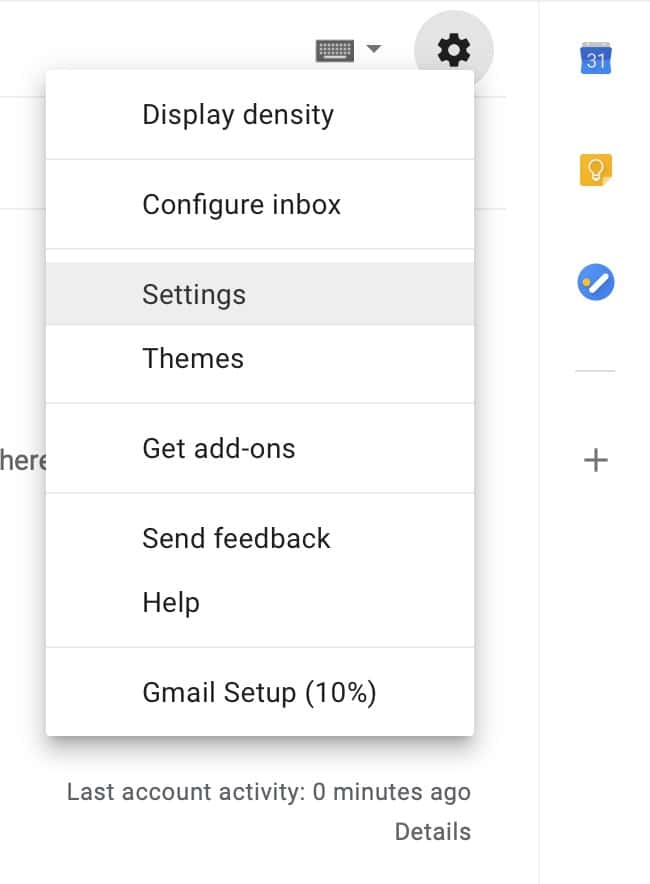This screenshot has height=884, width=650.
Task: Choose the Get add-ons menu entry
Action: coord(219,449)
